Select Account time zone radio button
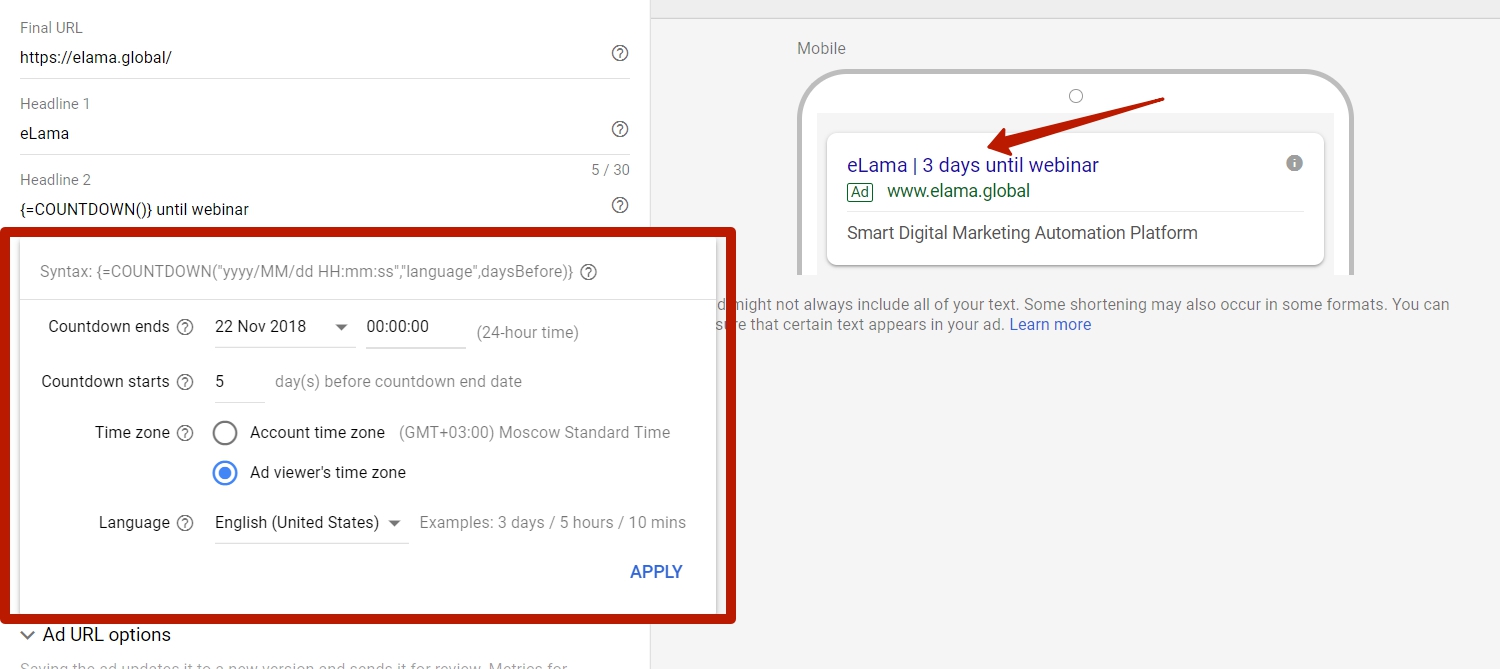This screenshot has height=669, width=1500. tap(225, 433)
